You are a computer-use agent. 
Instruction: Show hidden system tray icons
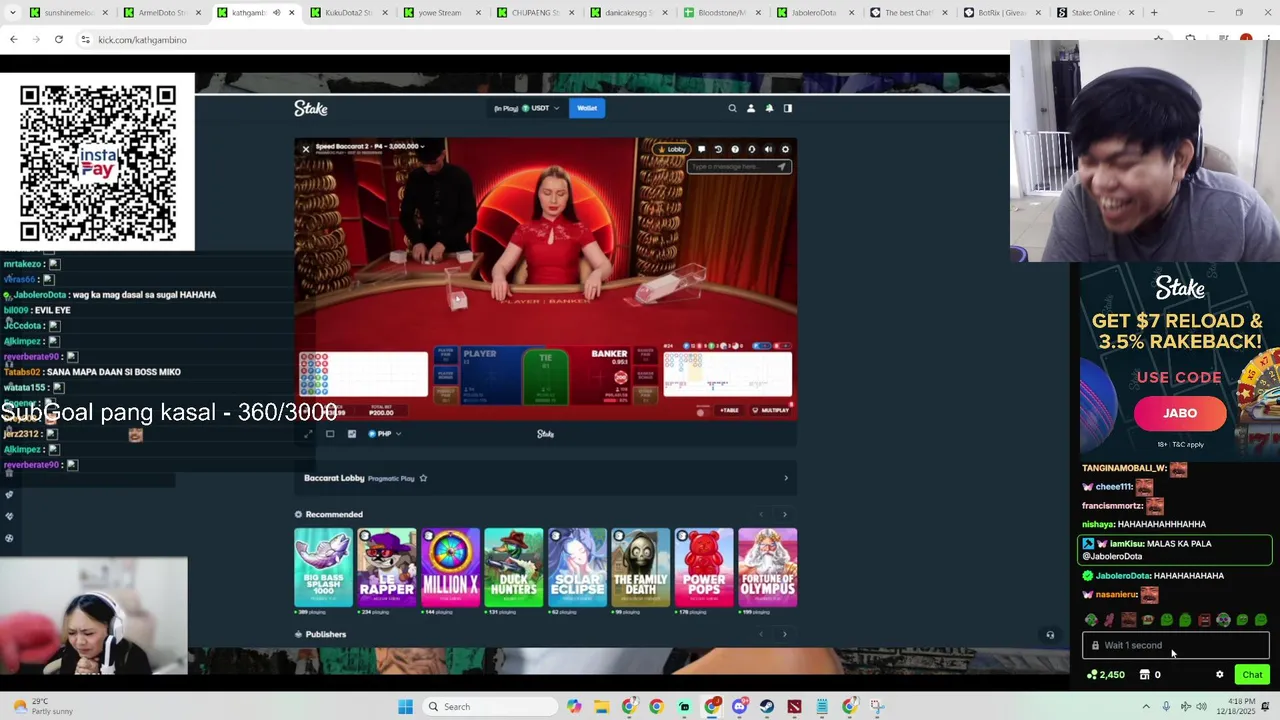[1146, 707]
